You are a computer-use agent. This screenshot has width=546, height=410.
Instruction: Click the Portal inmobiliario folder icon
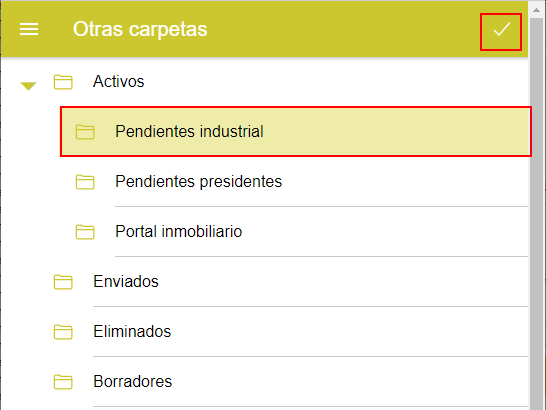85,232
